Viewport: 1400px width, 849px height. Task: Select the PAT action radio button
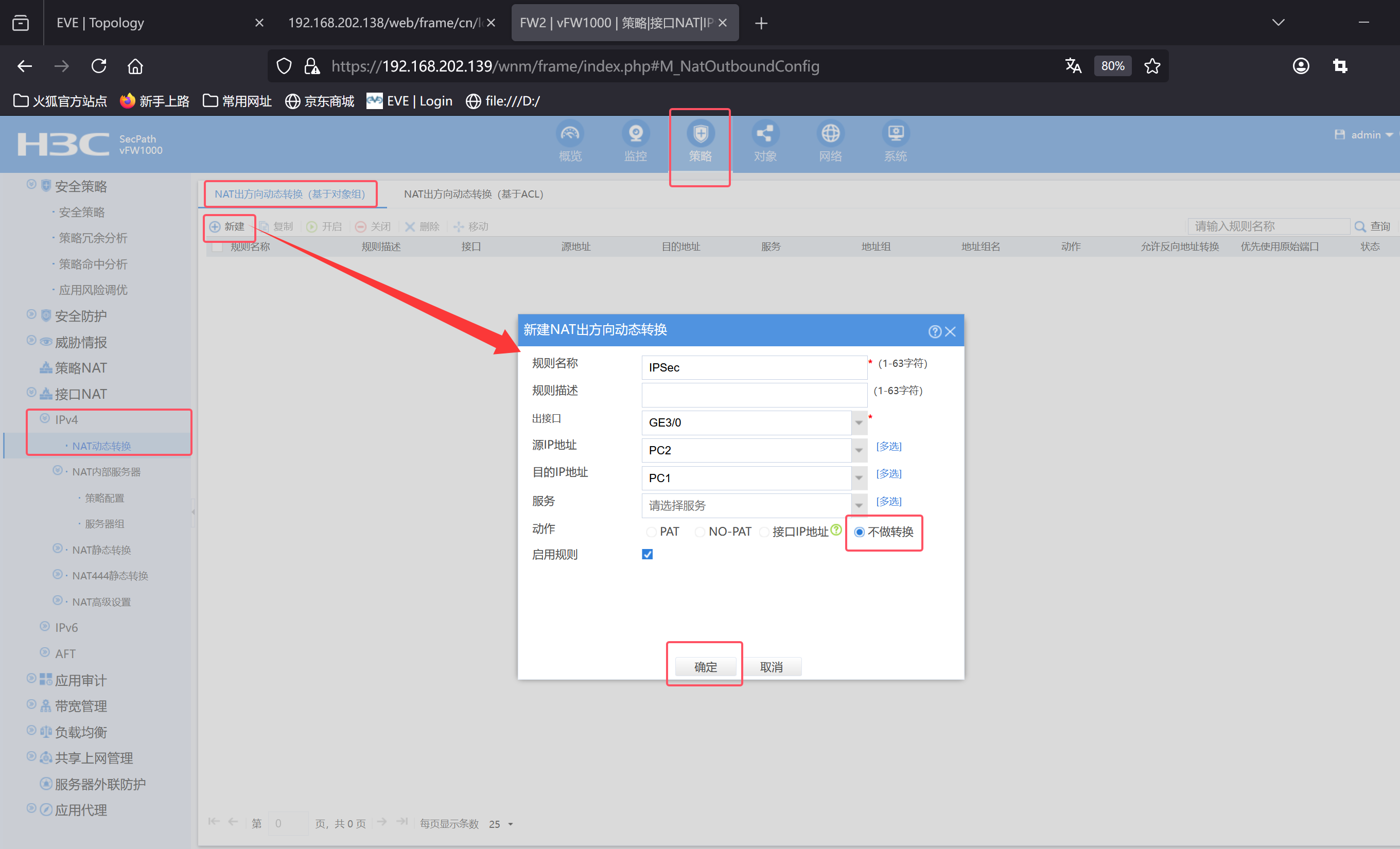[x=651, y=532]
